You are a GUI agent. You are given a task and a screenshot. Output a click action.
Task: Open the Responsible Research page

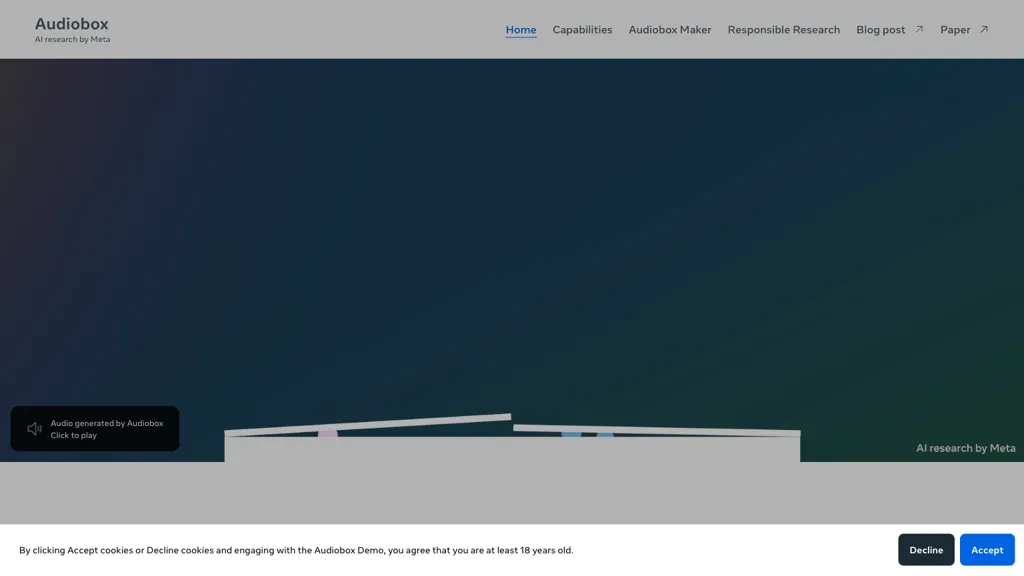(783, 29)
